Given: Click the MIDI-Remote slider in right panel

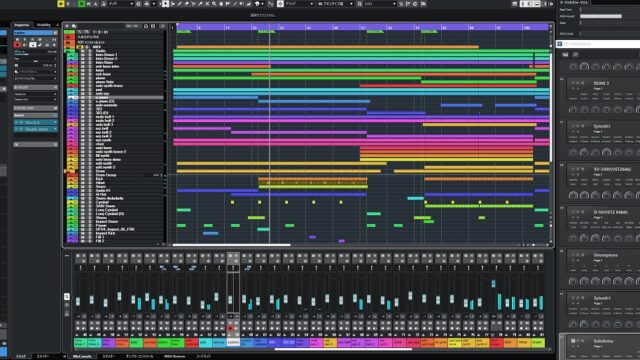Looking at the screenshot, I should pyautogui.click(x=600, y=16).
